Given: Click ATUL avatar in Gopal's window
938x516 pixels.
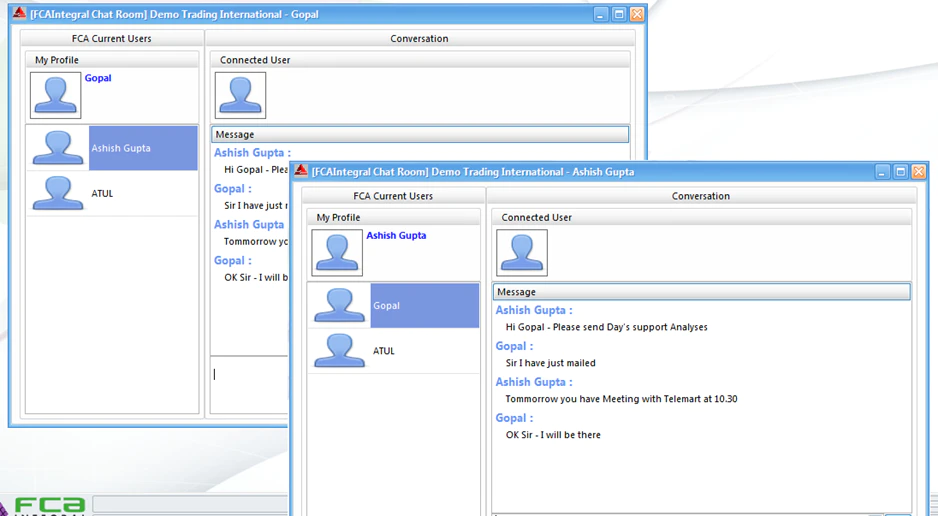Looking at the screenshot, I should pyautogui.click(x=58, y=193).
